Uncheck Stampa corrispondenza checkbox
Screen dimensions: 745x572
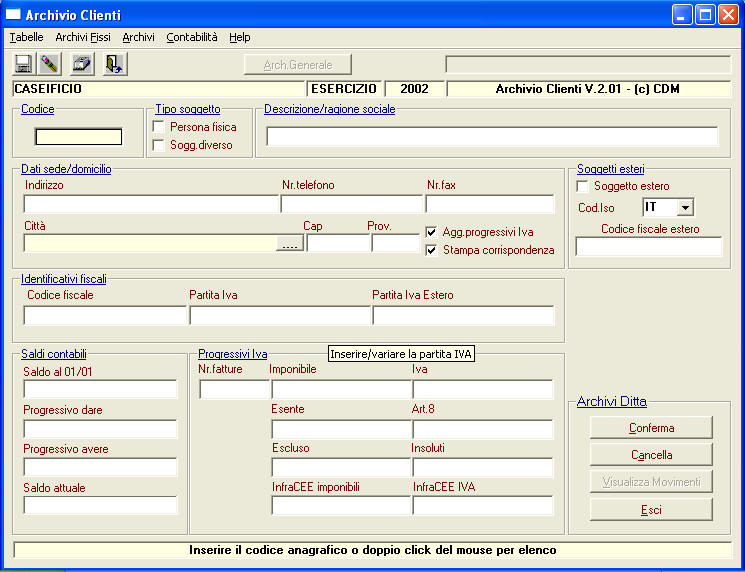pos(431,250)
